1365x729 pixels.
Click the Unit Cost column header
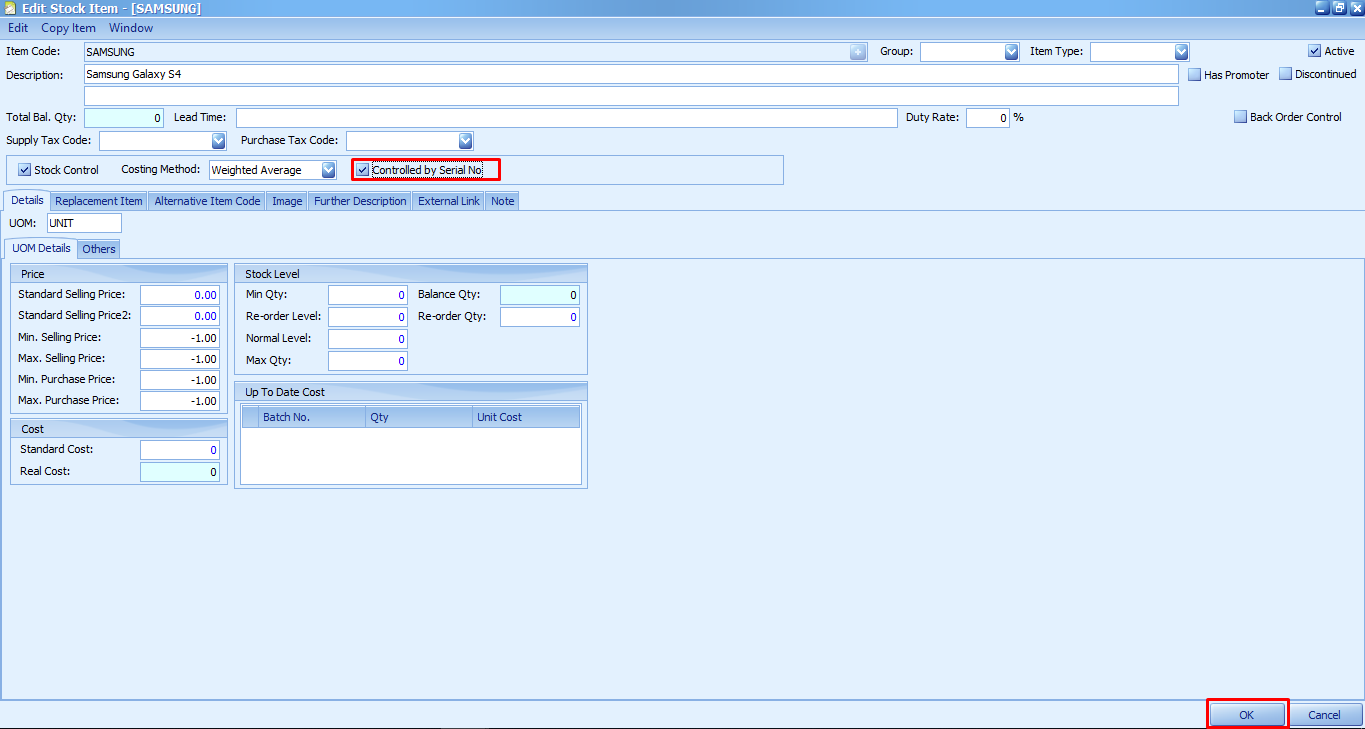(527, 417)
